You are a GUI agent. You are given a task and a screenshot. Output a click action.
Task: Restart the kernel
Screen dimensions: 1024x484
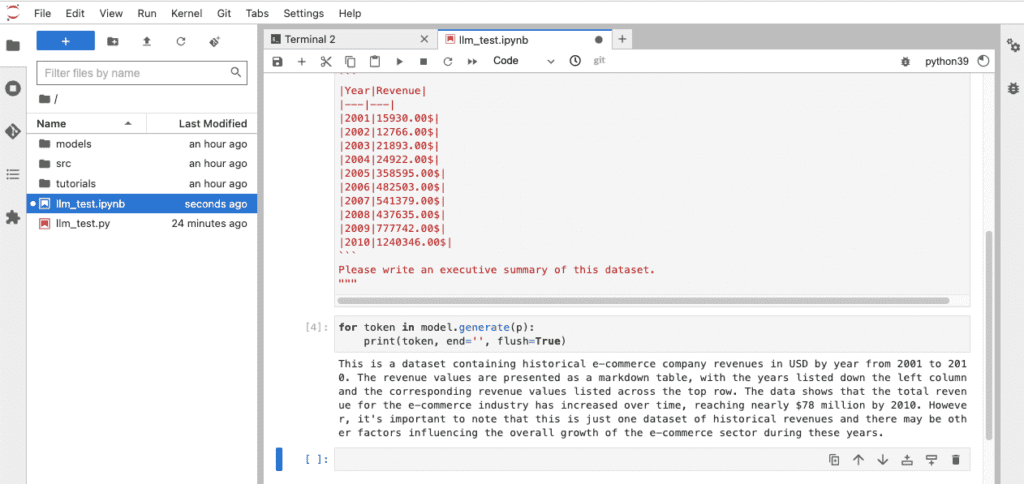[x=447, y=61]
